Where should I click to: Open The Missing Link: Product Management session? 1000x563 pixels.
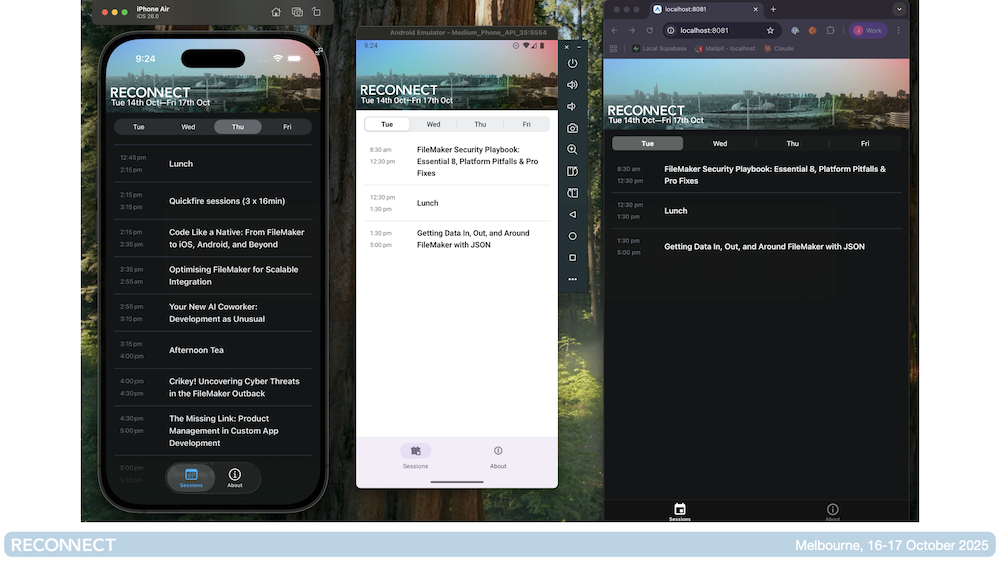pyautogui.click(x=213, y=431)
